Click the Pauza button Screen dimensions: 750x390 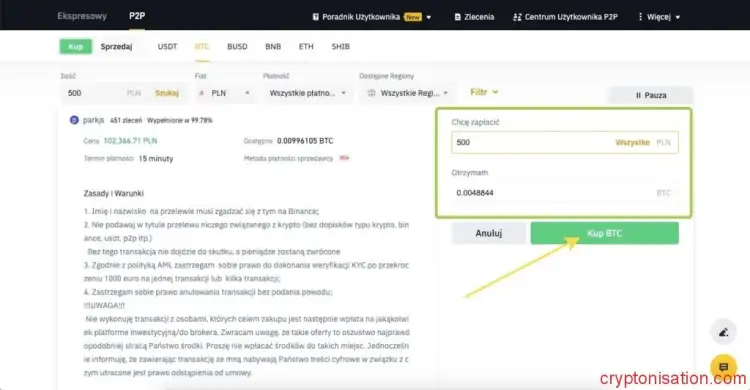[x=651, y=95]
